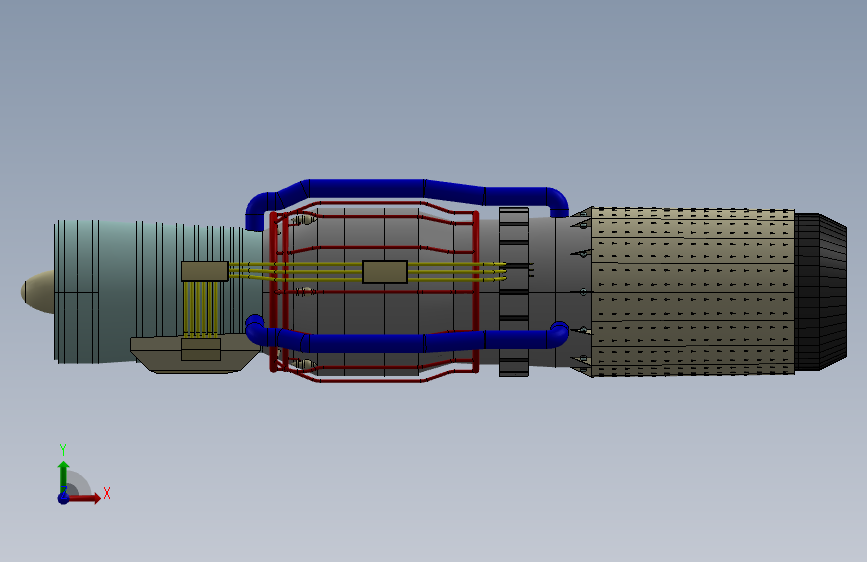Select the gray toothed ring behind combustor
This screenshot has height=562, width=867.
(x=514, y=292)
